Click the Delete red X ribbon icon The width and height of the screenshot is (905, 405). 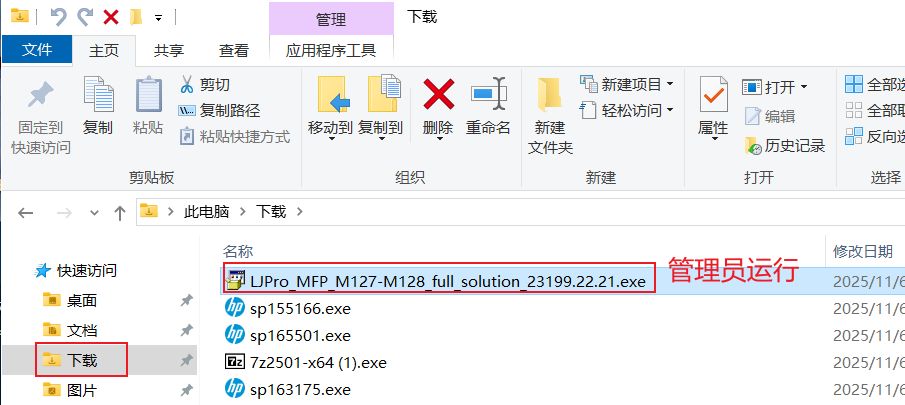(438, 95)
